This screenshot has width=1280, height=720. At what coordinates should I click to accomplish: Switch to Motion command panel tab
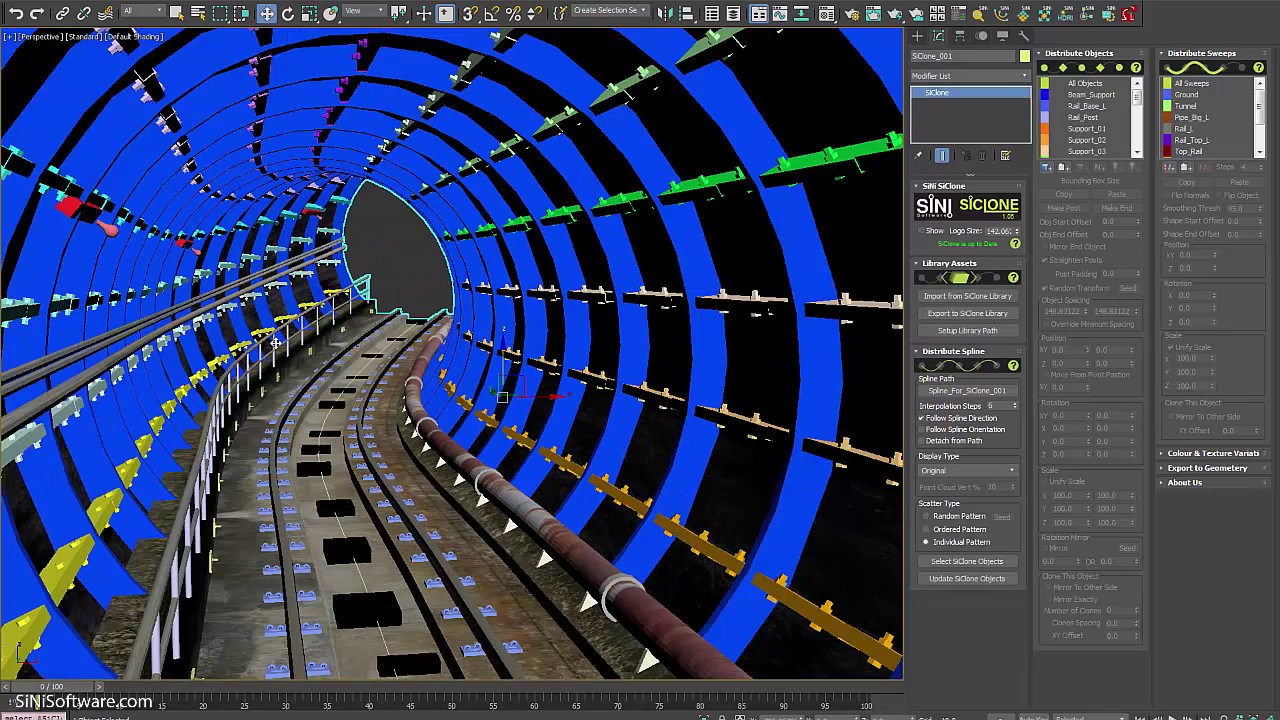pos(981,36)
